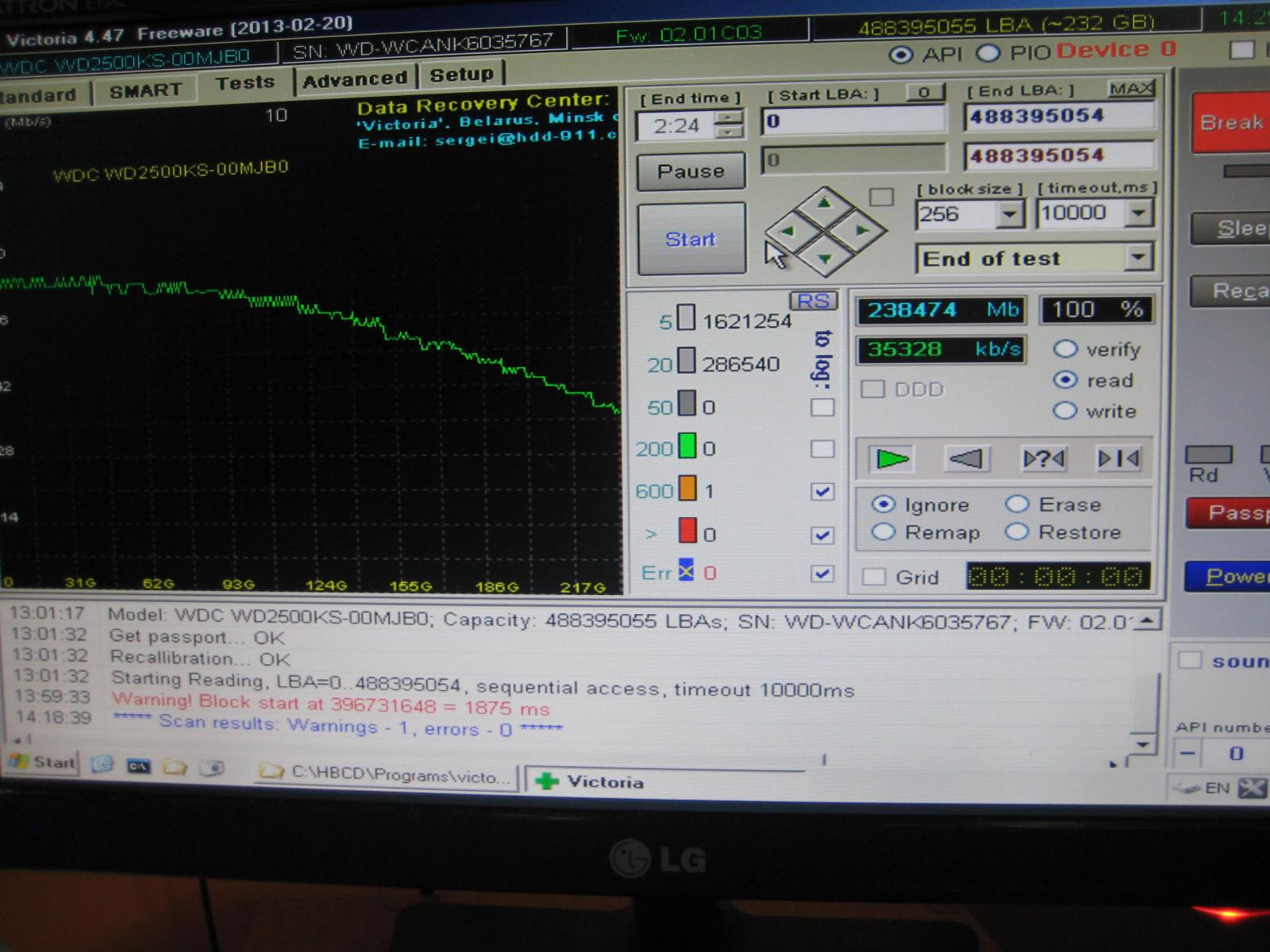This screenshot has width=1270, height=952.
Task: Open the Windows Start menu
Action: [41, 762]
